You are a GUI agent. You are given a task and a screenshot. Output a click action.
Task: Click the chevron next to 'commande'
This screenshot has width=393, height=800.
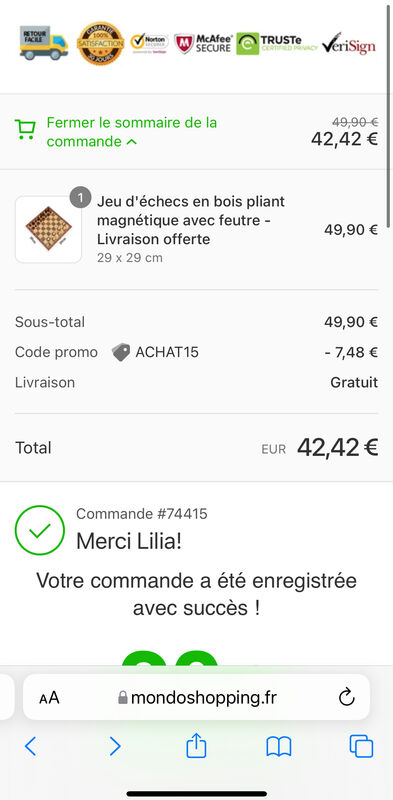[132, 142]
